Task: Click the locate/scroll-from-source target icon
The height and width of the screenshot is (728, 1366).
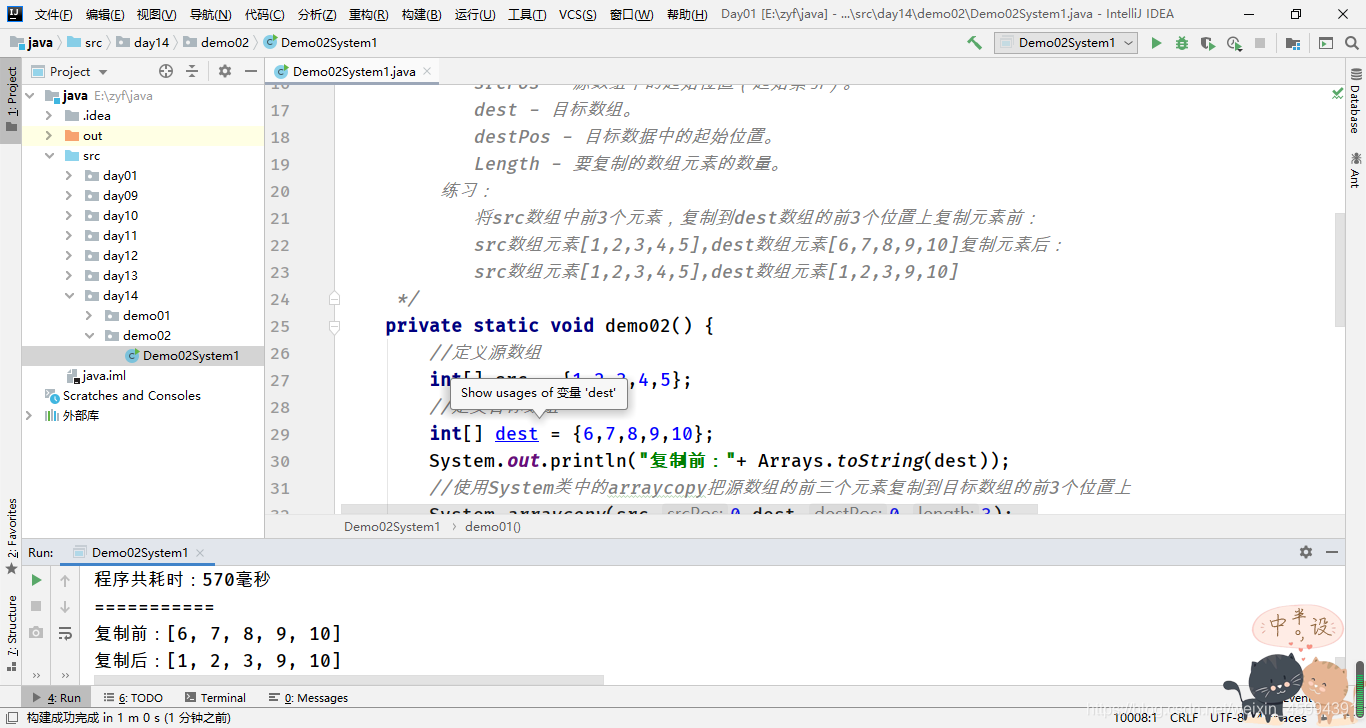Action: (x=166, y=71)
